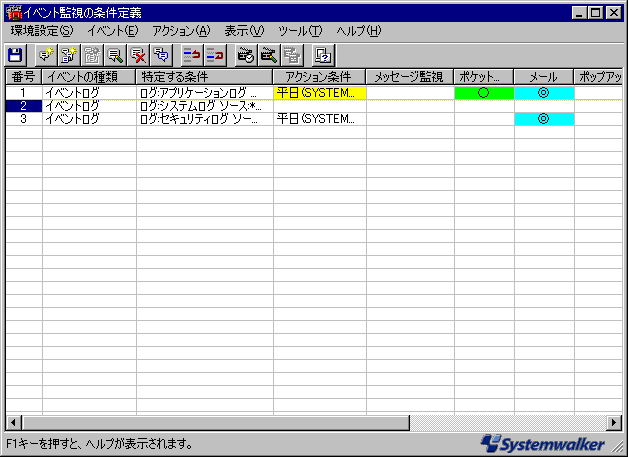Open the ツール(T) menu

(300, 31)
